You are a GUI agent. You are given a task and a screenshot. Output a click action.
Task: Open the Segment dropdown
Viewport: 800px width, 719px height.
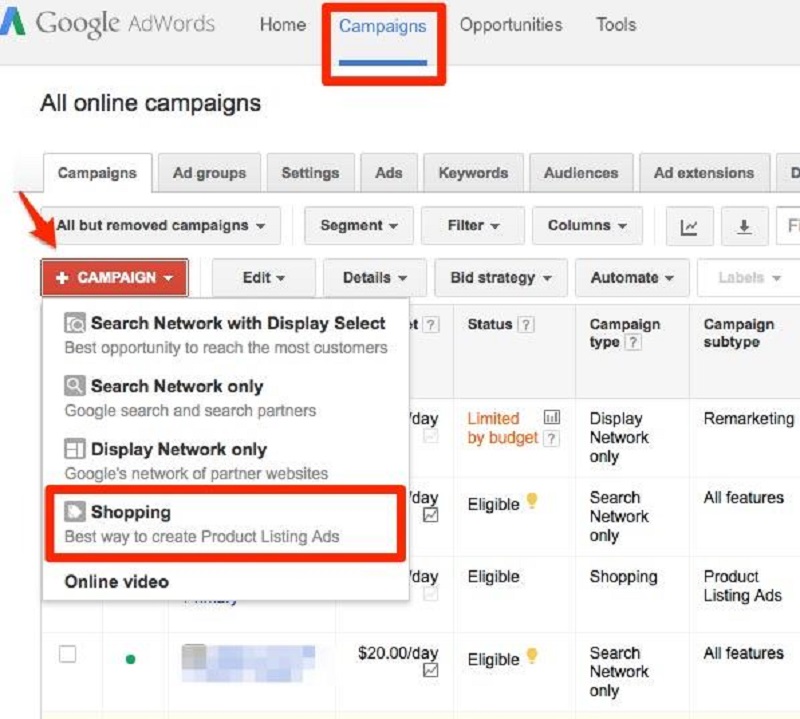[357, 226]
